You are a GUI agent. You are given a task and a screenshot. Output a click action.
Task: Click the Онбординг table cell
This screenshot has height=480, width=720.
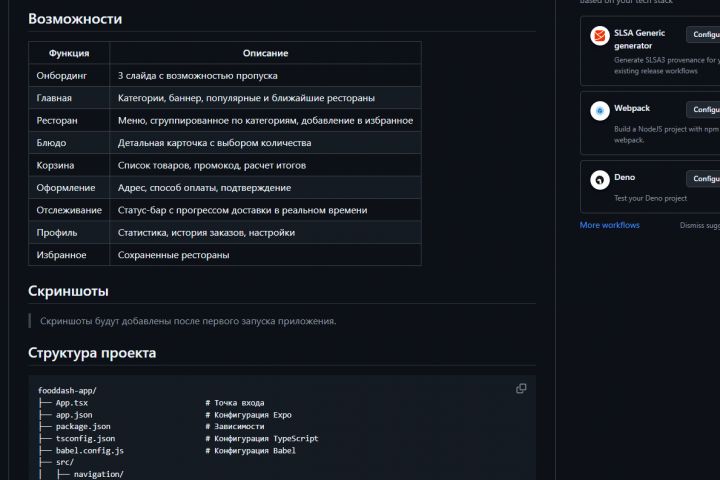(x=62, y=75)
